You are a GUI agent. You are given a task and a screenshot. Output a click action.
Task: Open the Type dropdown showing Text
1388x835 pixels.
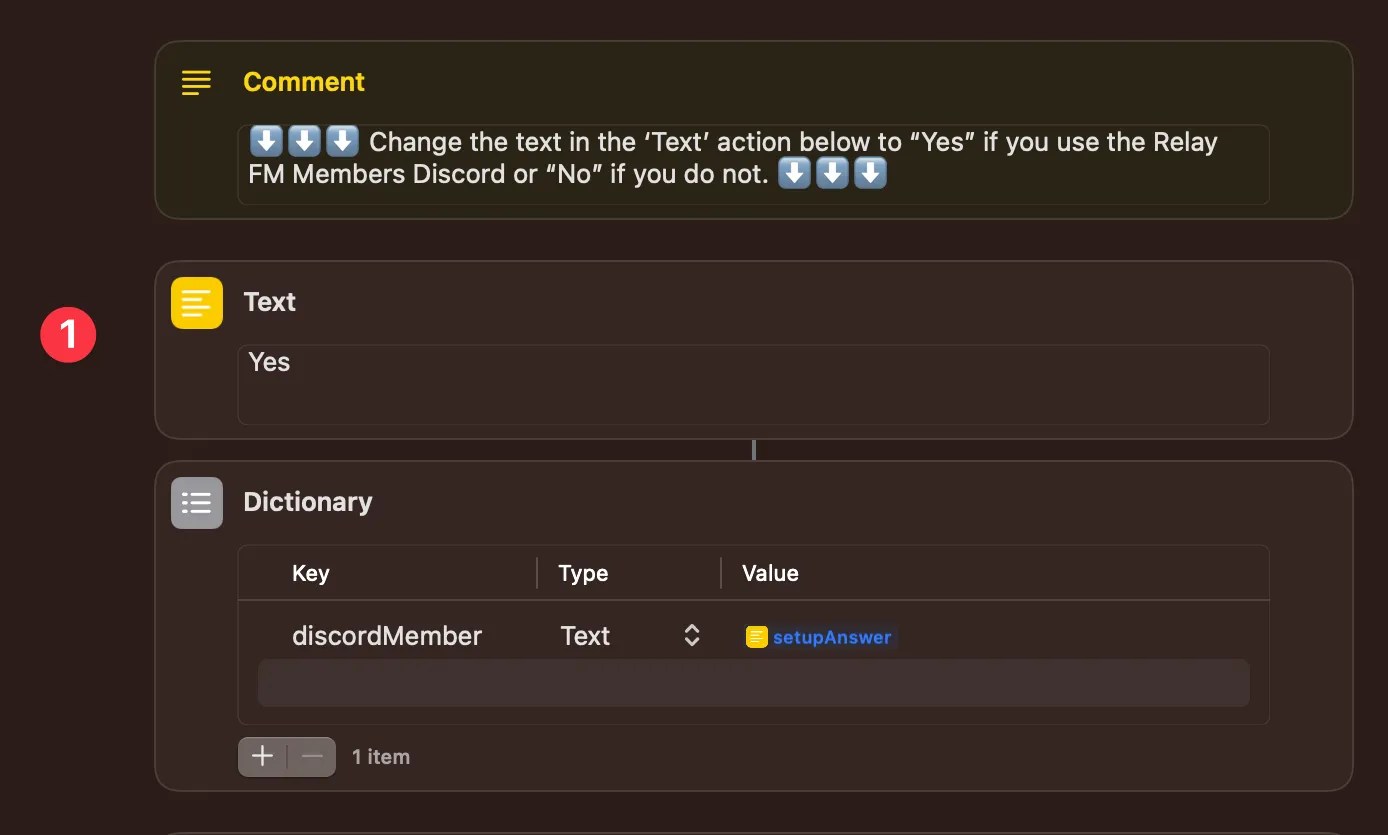tap(586, 635)
